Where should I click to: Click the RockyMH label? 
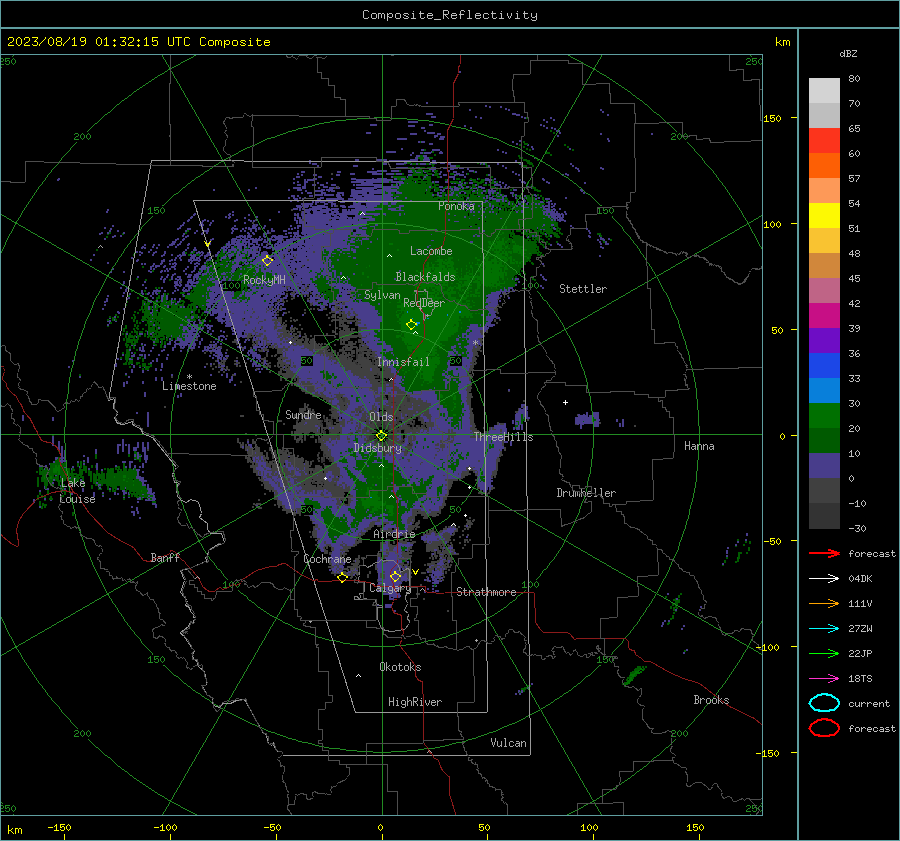point(264,280)
